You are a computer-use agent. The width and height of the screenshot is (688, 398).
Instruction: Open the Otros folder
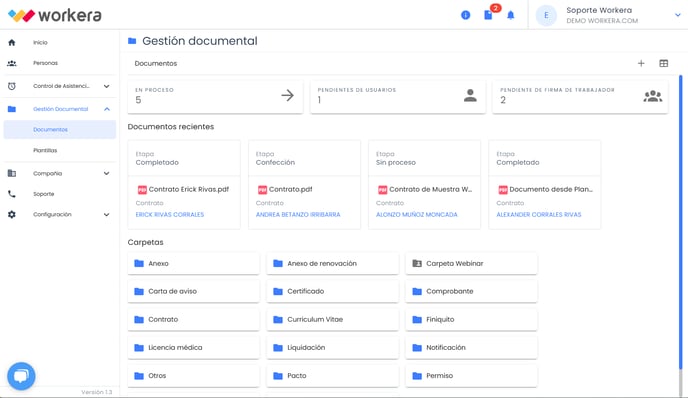point(194,376)
